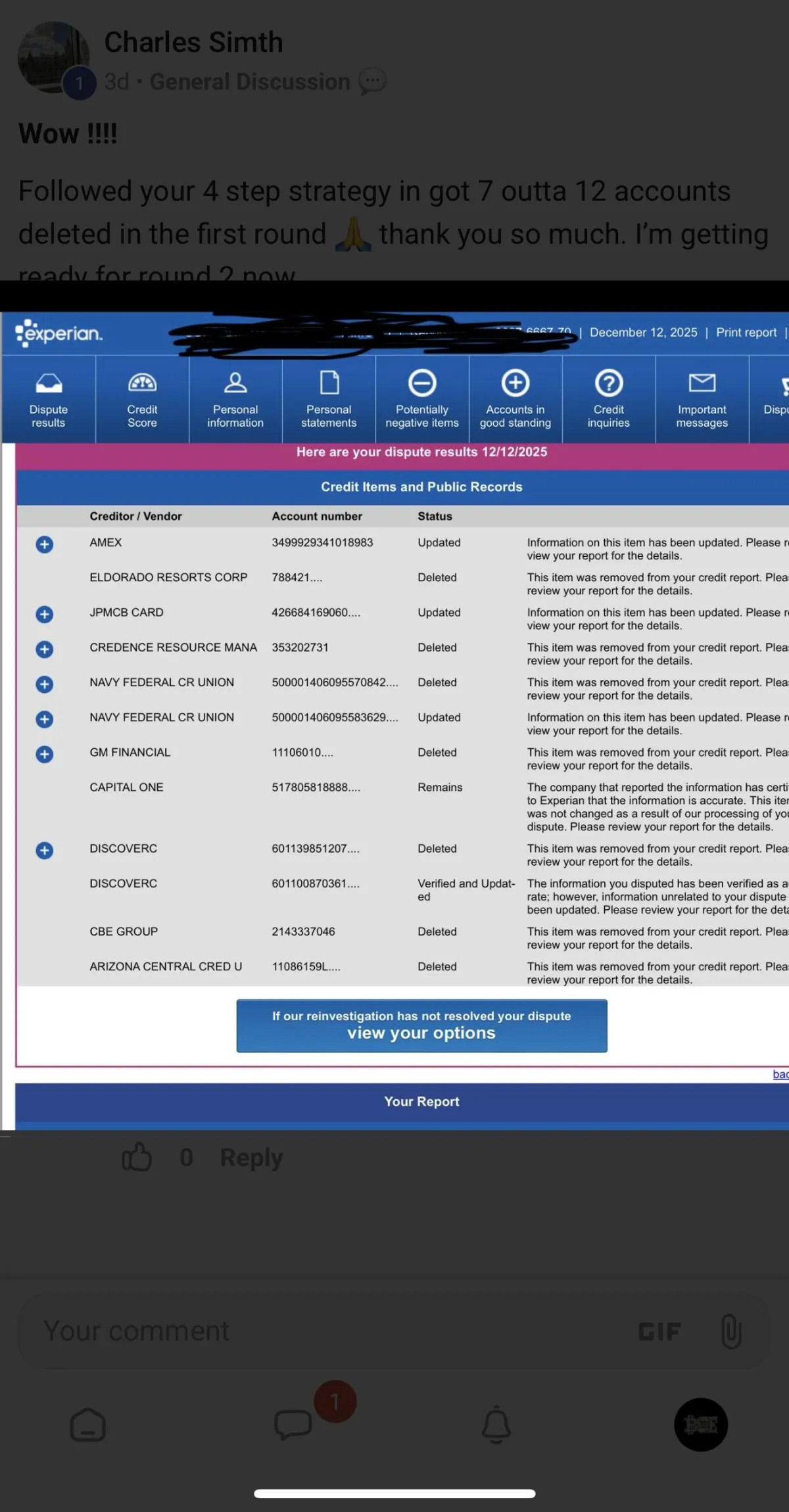Select the ARIZONA CENTRAL CRED U text

pyautogui.click(x=166, y=966)
